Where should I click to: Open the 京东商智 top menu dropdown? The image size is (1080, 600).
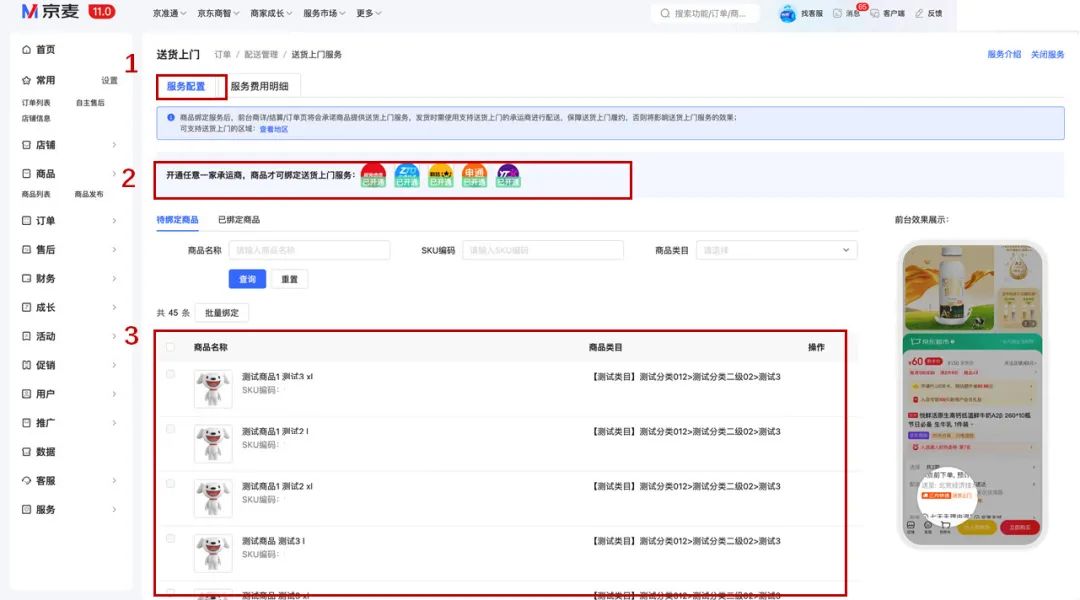(x=218, y=13)
